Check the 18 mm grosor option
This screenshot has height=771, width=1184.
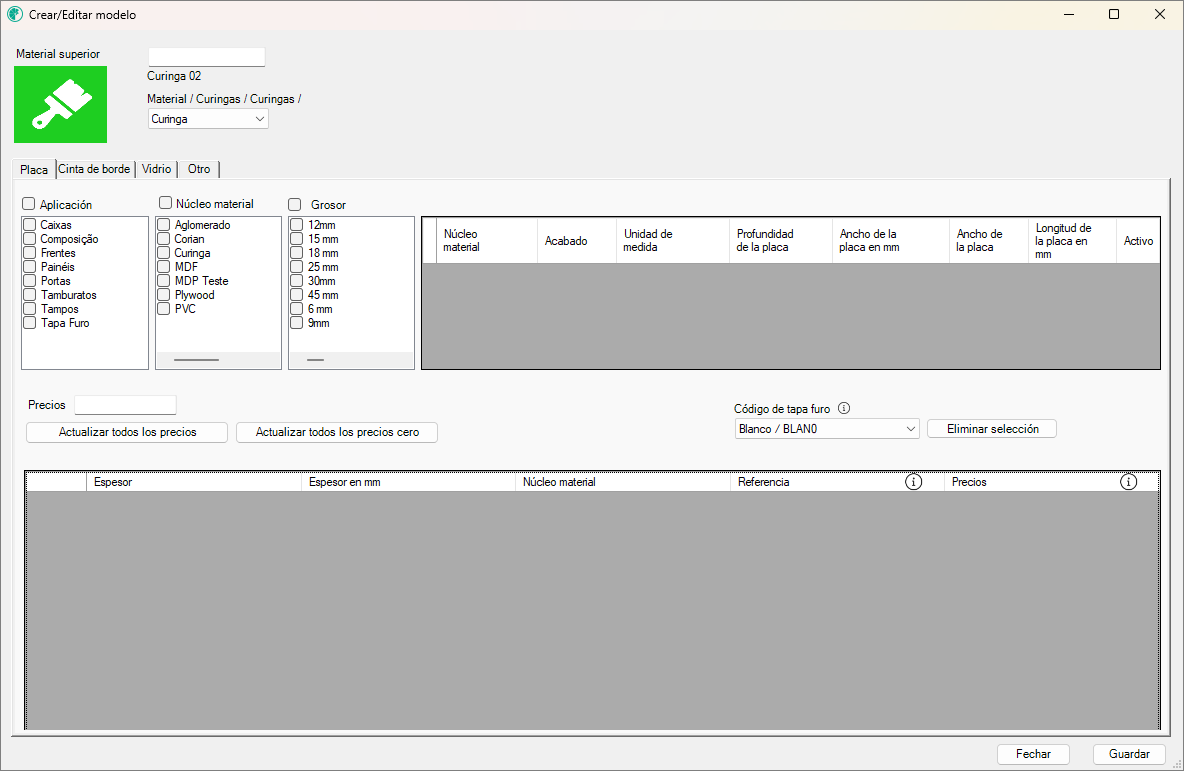point(297,253)
